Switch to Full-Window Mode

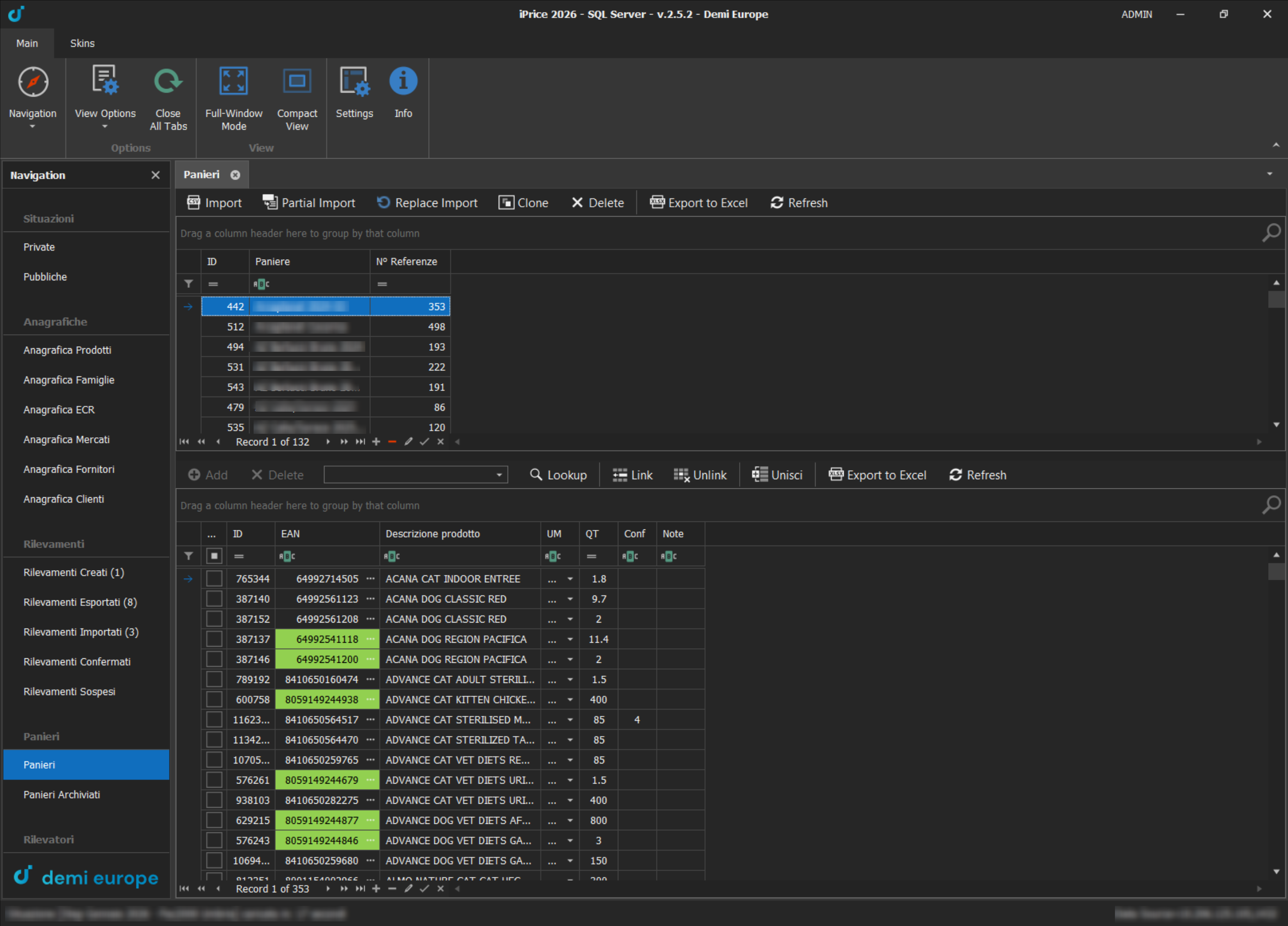(x=233, y=98)
